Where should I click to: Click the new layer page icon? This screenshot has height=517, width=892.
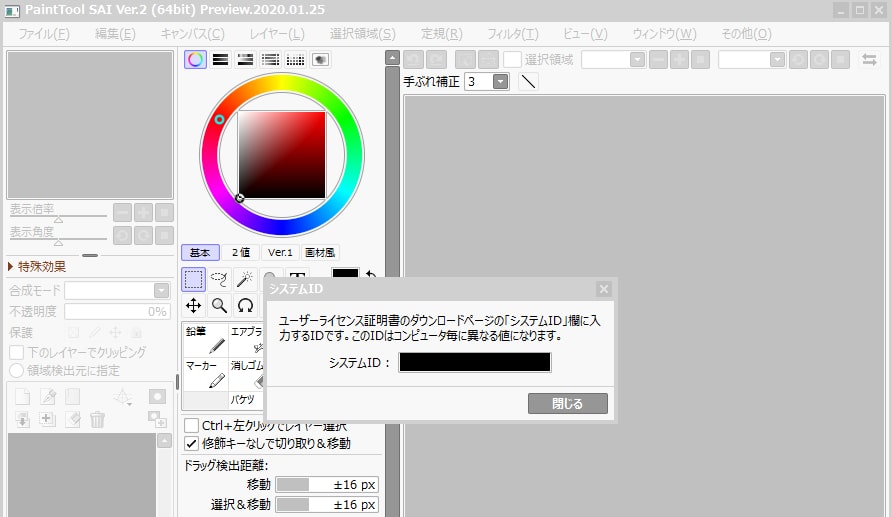pyautogui.click(x=22, y=396)
